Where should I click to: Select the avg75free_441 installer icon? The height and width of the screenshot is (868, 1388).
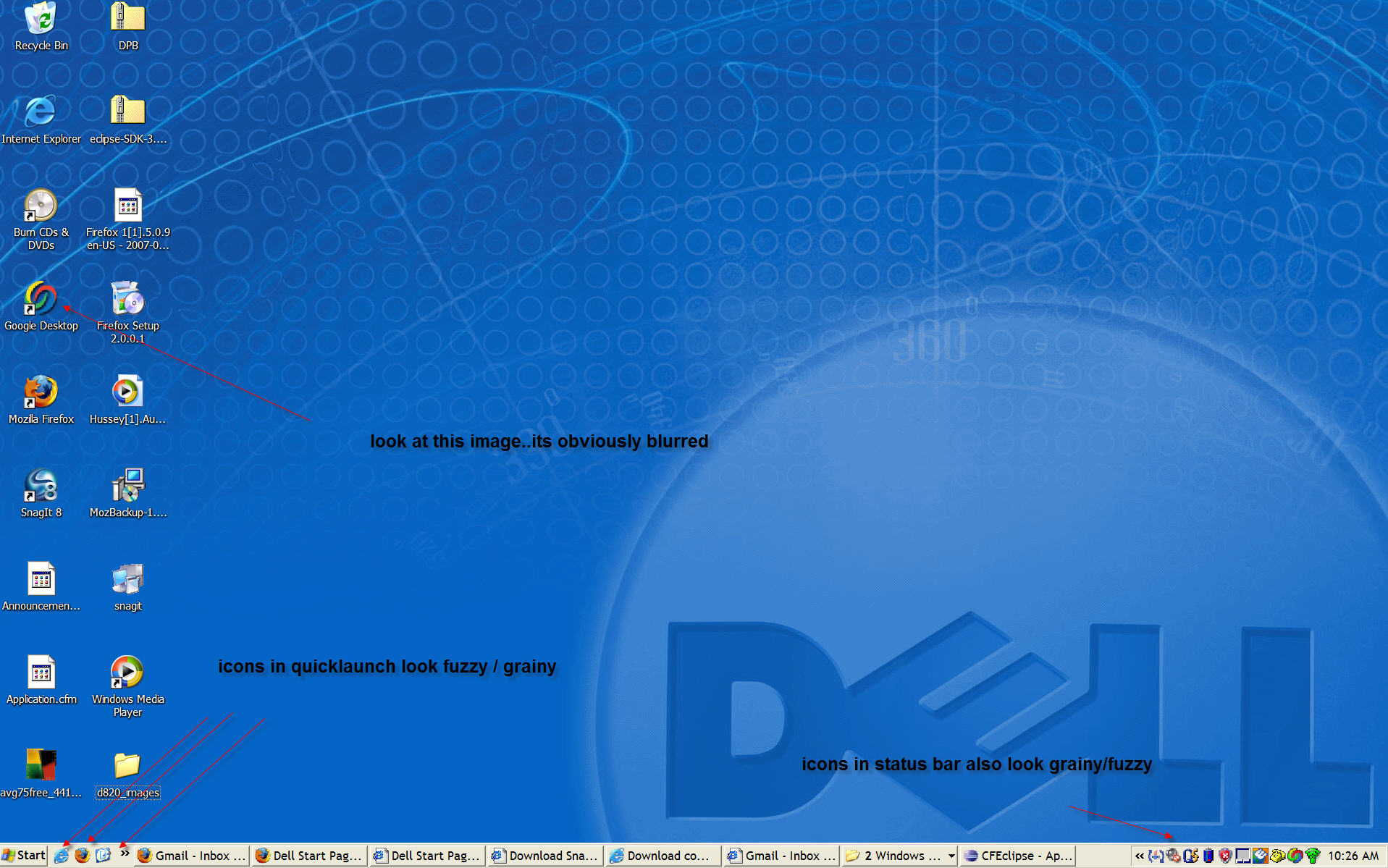(41, 773)
